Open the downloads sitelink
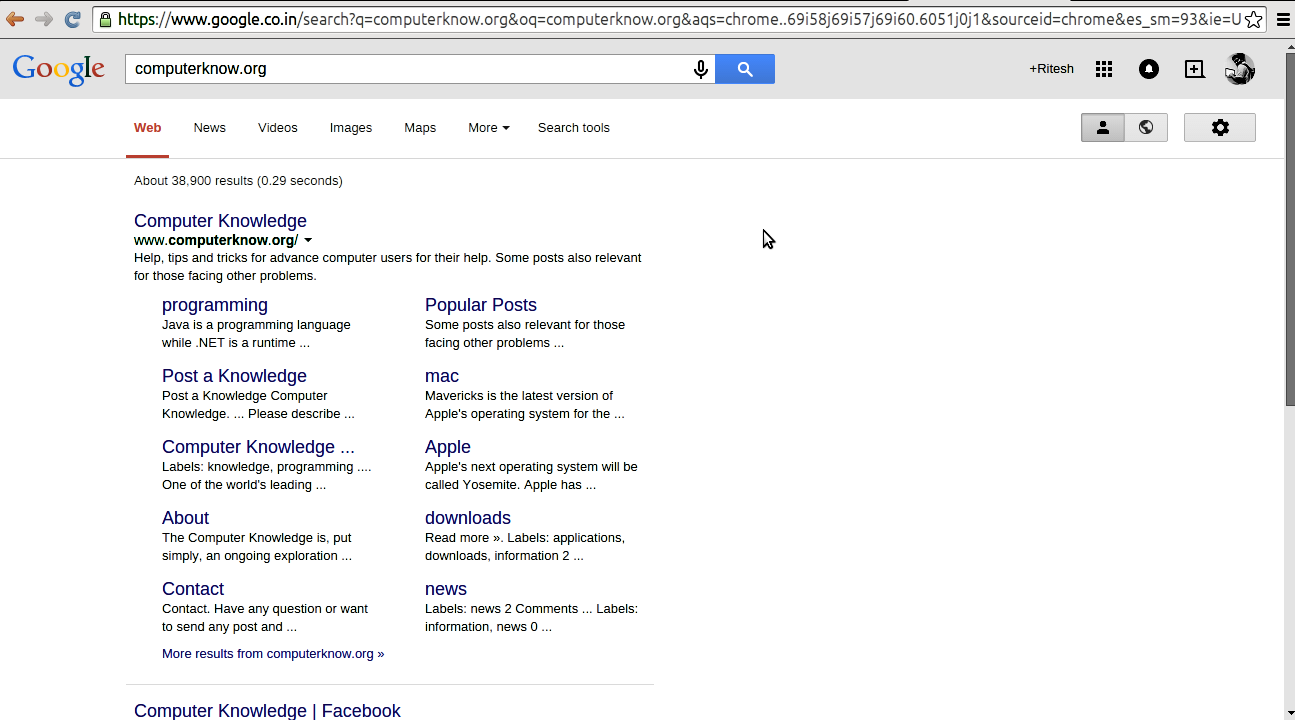Viewport: 1295px width, 720px height. click(468, 518)
